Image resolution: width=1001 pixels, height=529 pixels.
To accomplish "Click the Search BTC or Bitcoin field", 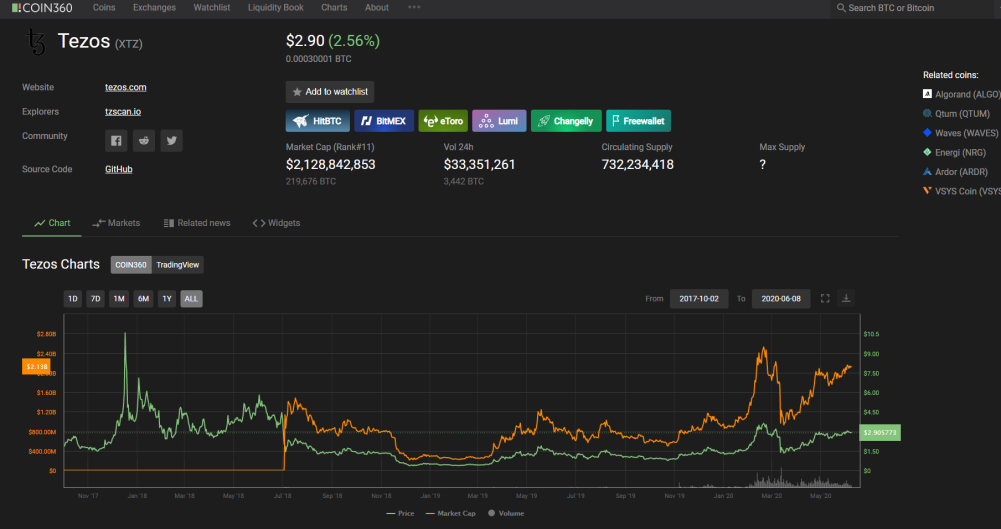I will [x=915, y=8].
